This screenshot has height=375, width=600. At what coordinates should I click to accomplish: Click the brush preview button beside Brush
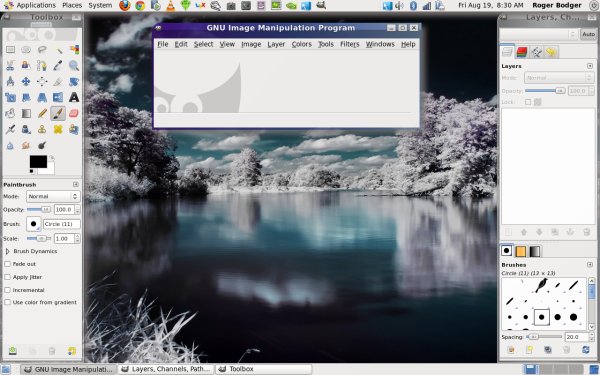pyautogui.click(x=33, y=224)
